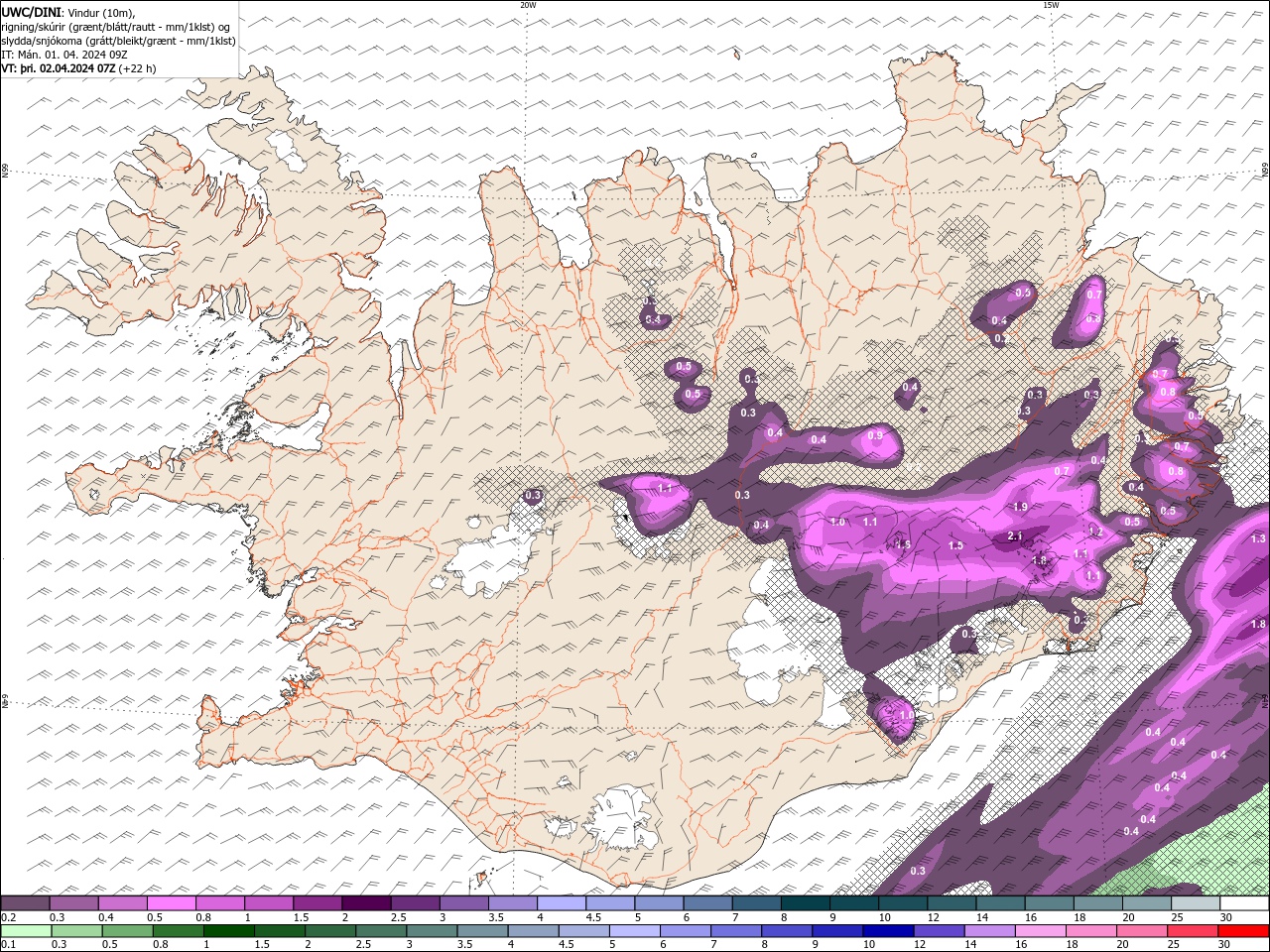Click the 3 swatch in bottom legend row
The width and height of the screenshot is (1270, 952).
click(432, 931)
